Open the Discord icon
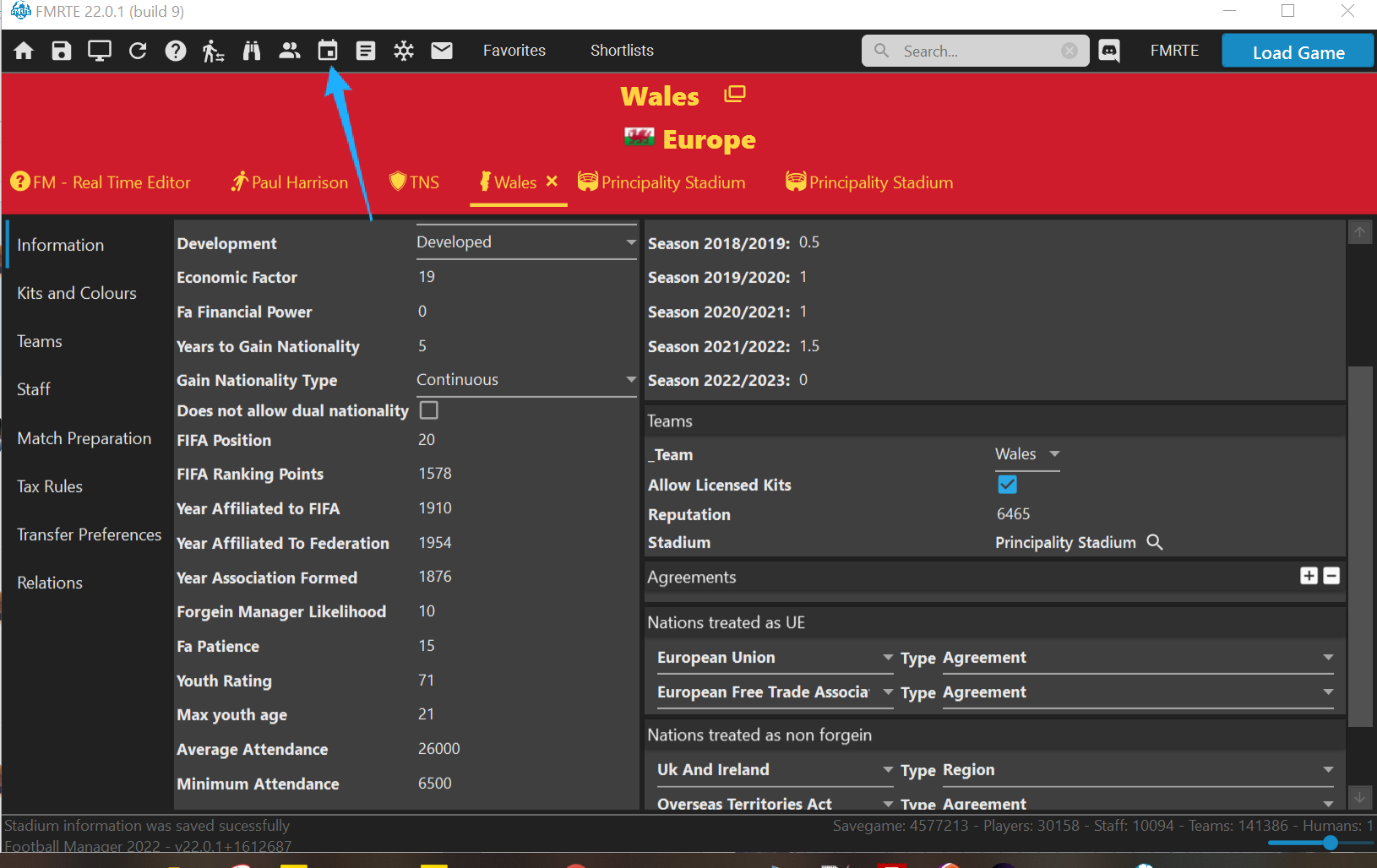Viewport: 1377px width, 868px height. click(x=1109, y=51)
